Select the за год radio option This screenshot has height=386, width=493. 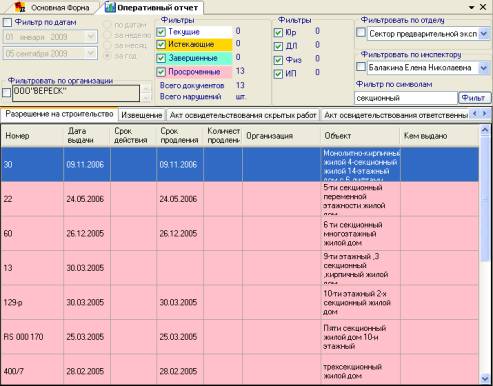coord(107,56)
